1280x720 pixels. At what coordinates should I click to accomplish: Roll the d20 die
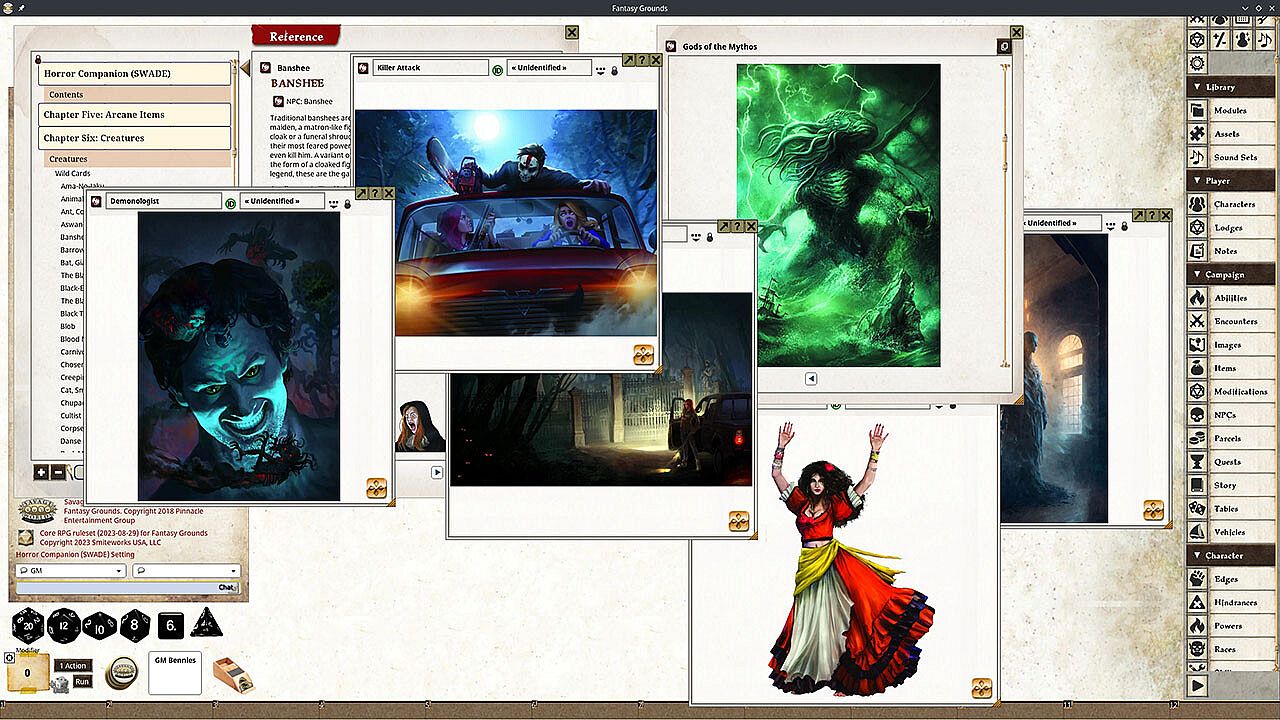tap(27, 626)
